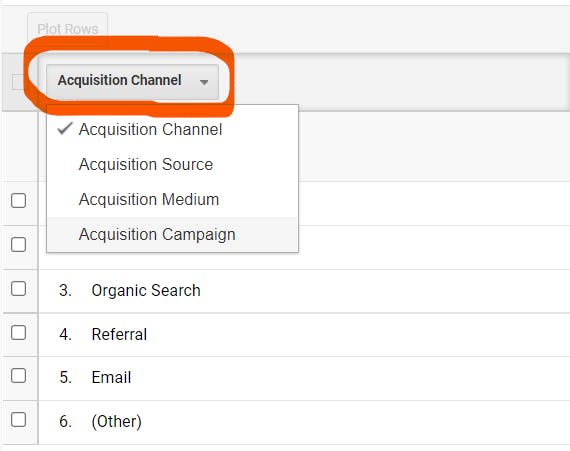Click the Referral channel name
Screen dimensions: 570x451
click(x=119, y=334)
